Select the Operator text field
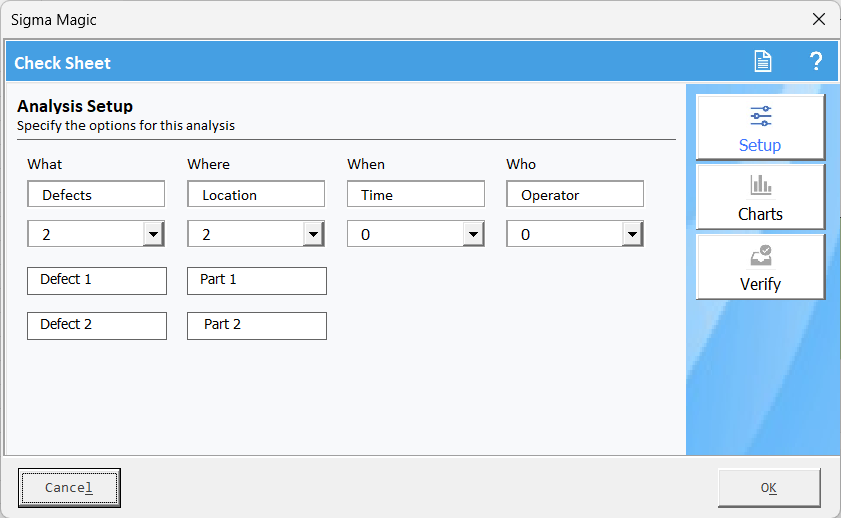Image resolution: width=841 pixels, height=518 pixels. 575,194
